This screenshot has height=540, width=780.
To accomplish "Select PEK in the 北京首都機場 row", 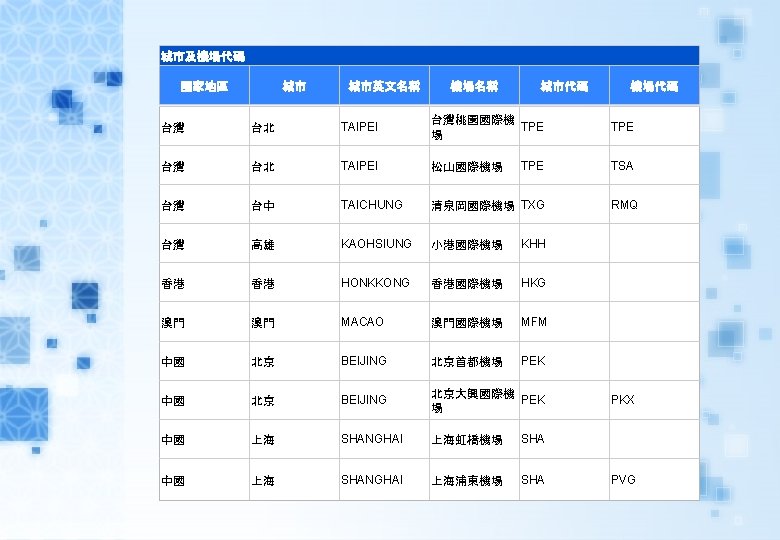I will pyautogui.click(x=533, y=361).
